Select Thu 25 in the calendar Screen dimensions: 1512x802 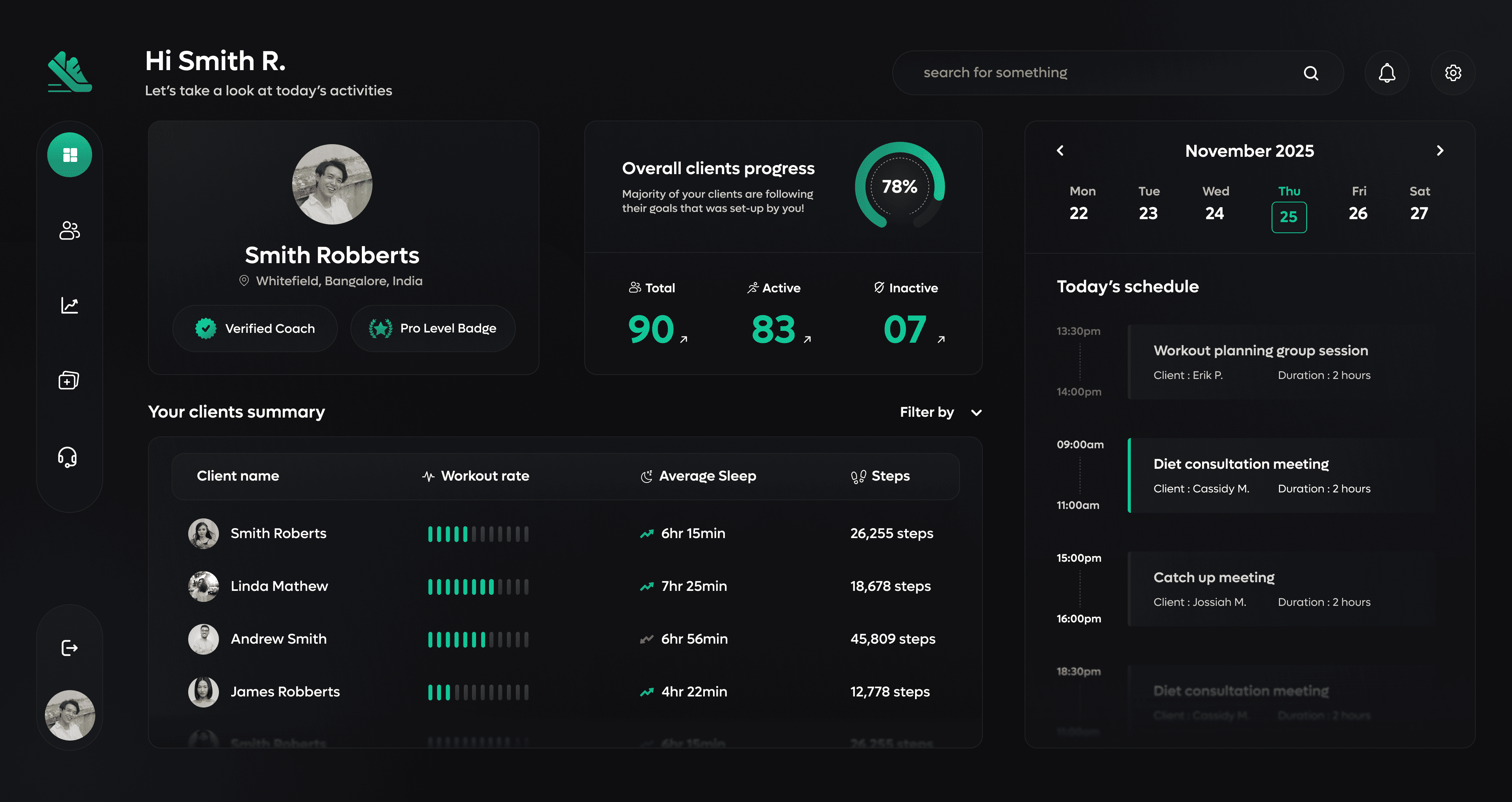(1288, 217)
